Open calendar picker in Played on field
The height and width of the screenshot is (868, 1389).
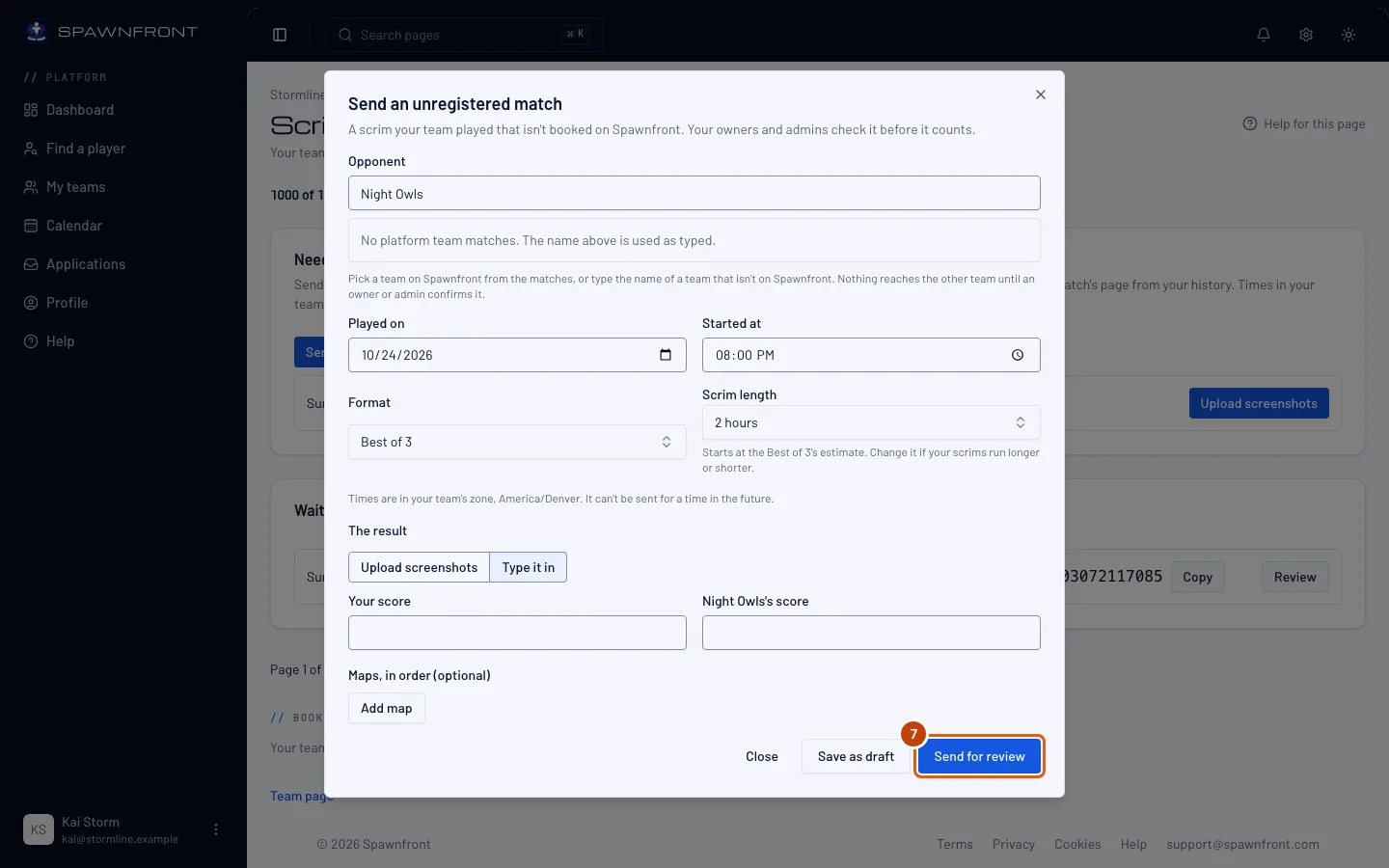[666, 355]
